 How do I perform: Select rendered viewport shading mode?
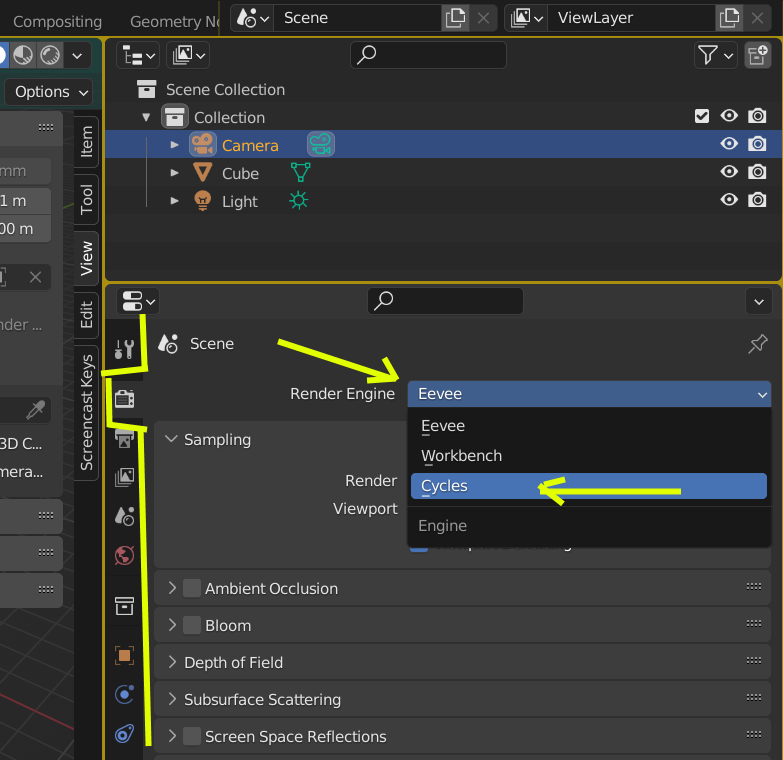50,55
